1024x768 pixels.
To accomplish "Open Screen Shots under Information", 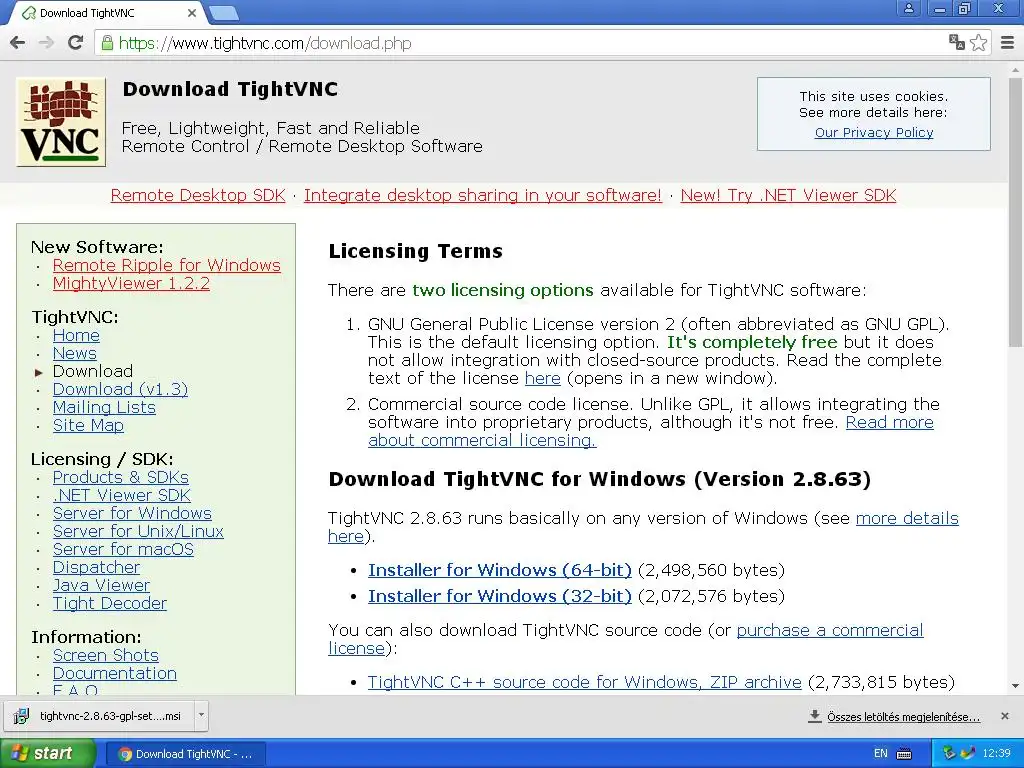I will (106, 656).
